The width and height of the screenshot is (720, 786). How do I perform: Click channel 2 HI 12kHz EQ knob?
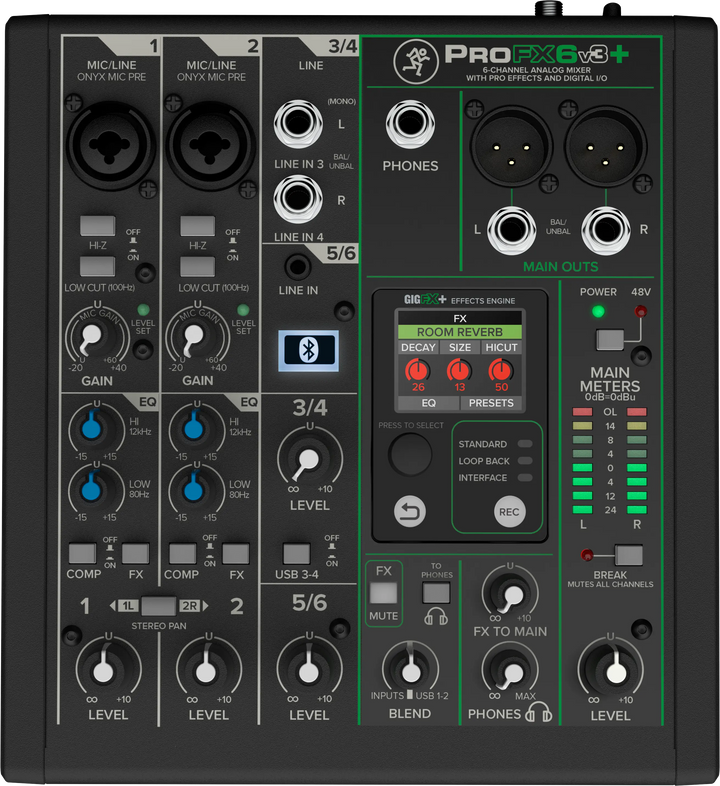tap(196, 430)
